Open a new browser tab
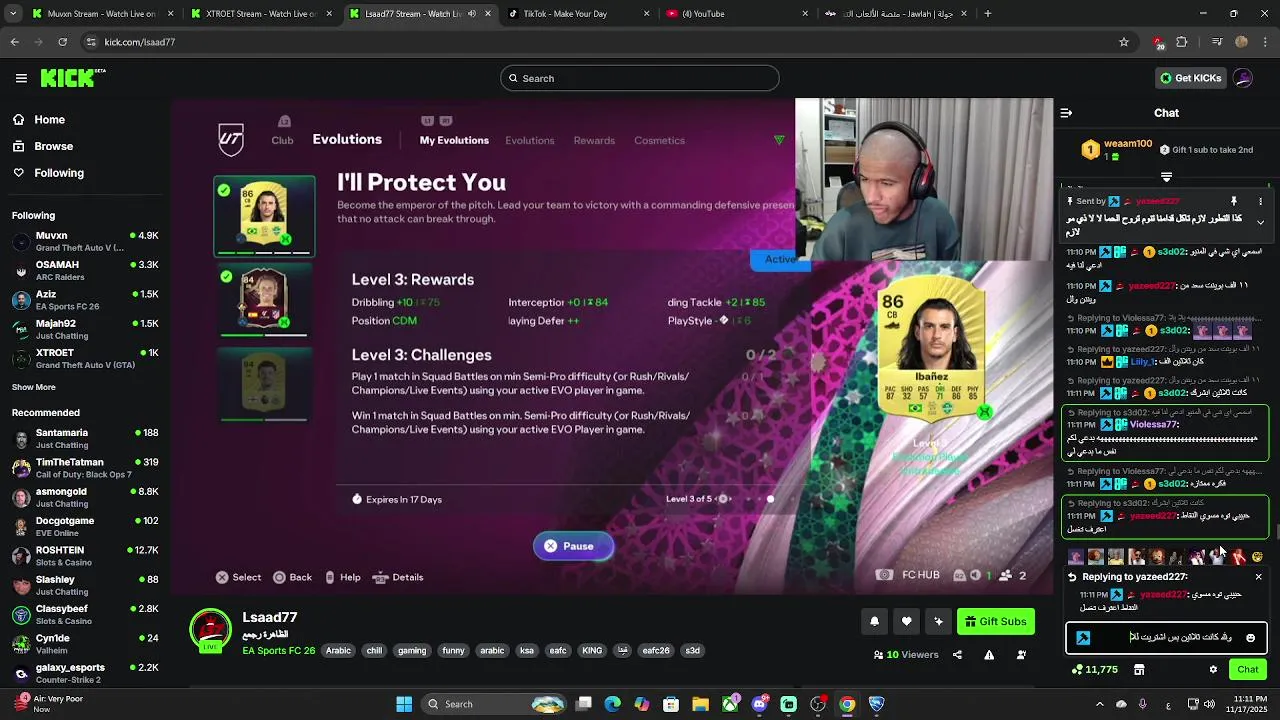Viewport: 1280px width, 720px height. coord(987,14)
